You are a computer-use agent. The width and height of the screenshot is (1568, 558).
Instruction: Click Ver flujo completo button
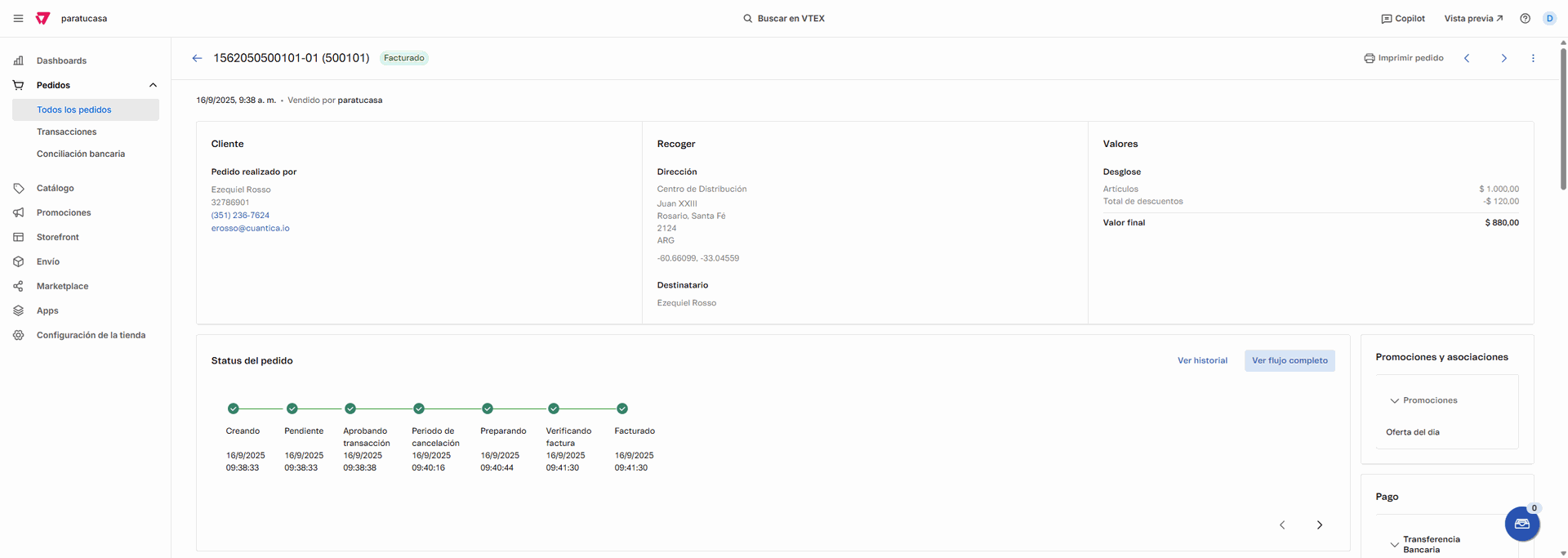[x=1290, y=360]
